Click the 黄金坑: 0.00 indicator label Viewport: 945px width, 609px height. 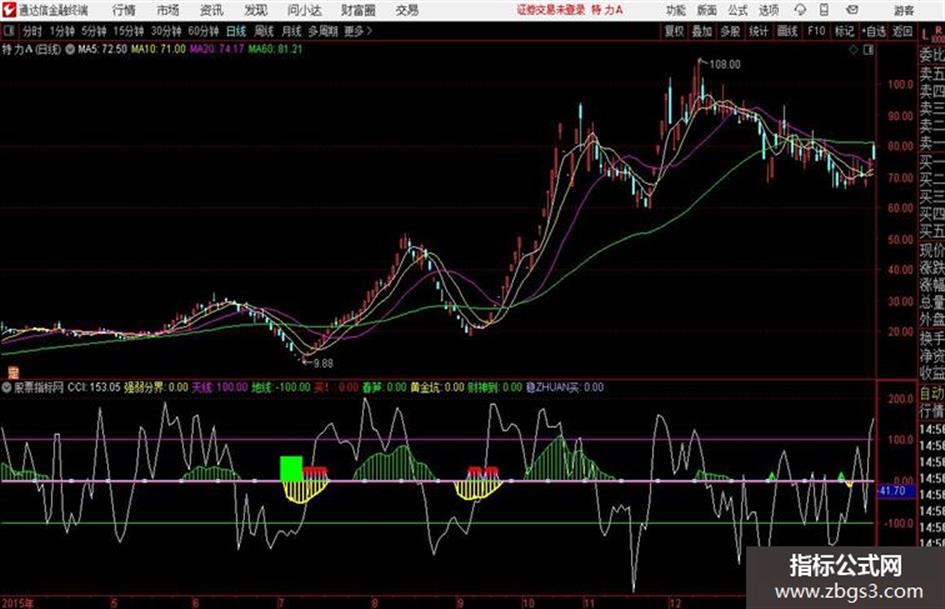tap(437, 387)
